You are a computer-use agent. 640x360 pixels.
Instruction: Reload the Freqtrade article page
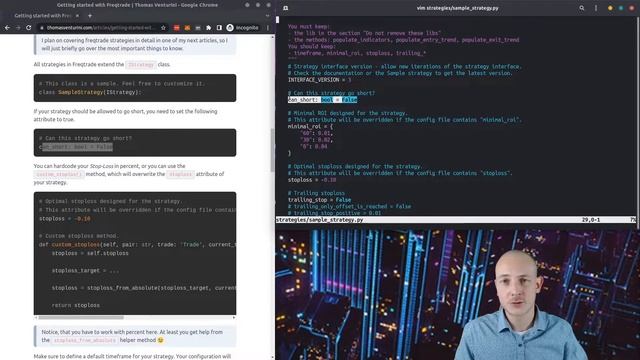click(29, 28)
